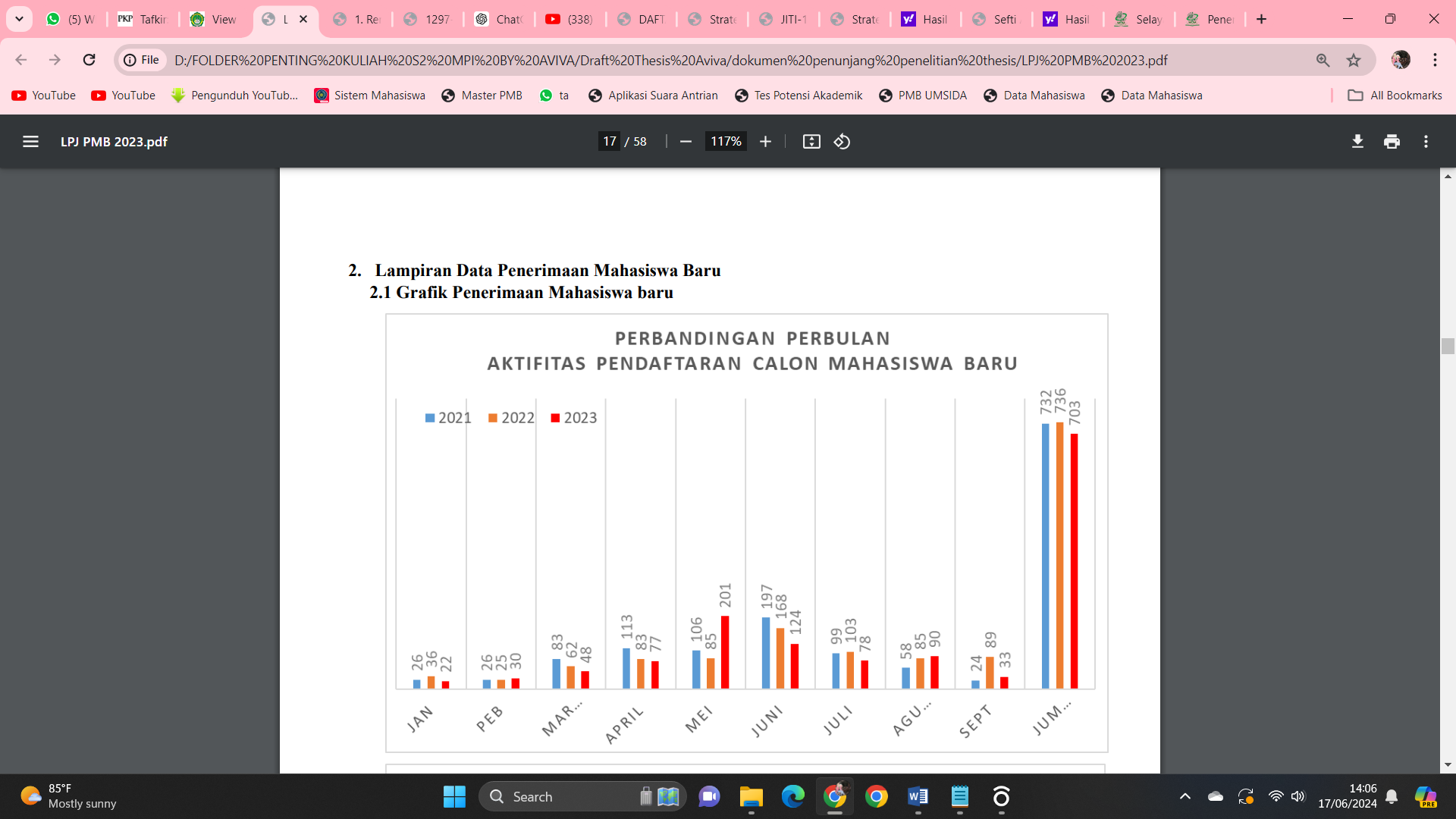Screen dimensions: 1456x819
Task: Click the 2023 red legend swatch
Action: click(555, 418)
